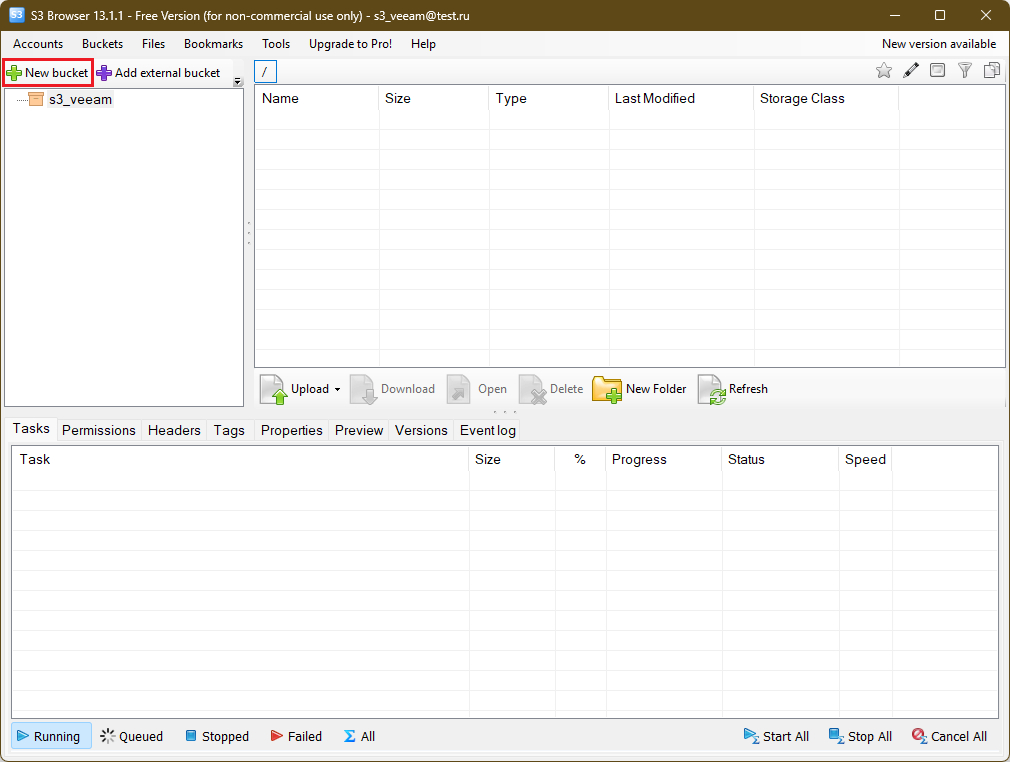Click the Upload button

[295, 389]
